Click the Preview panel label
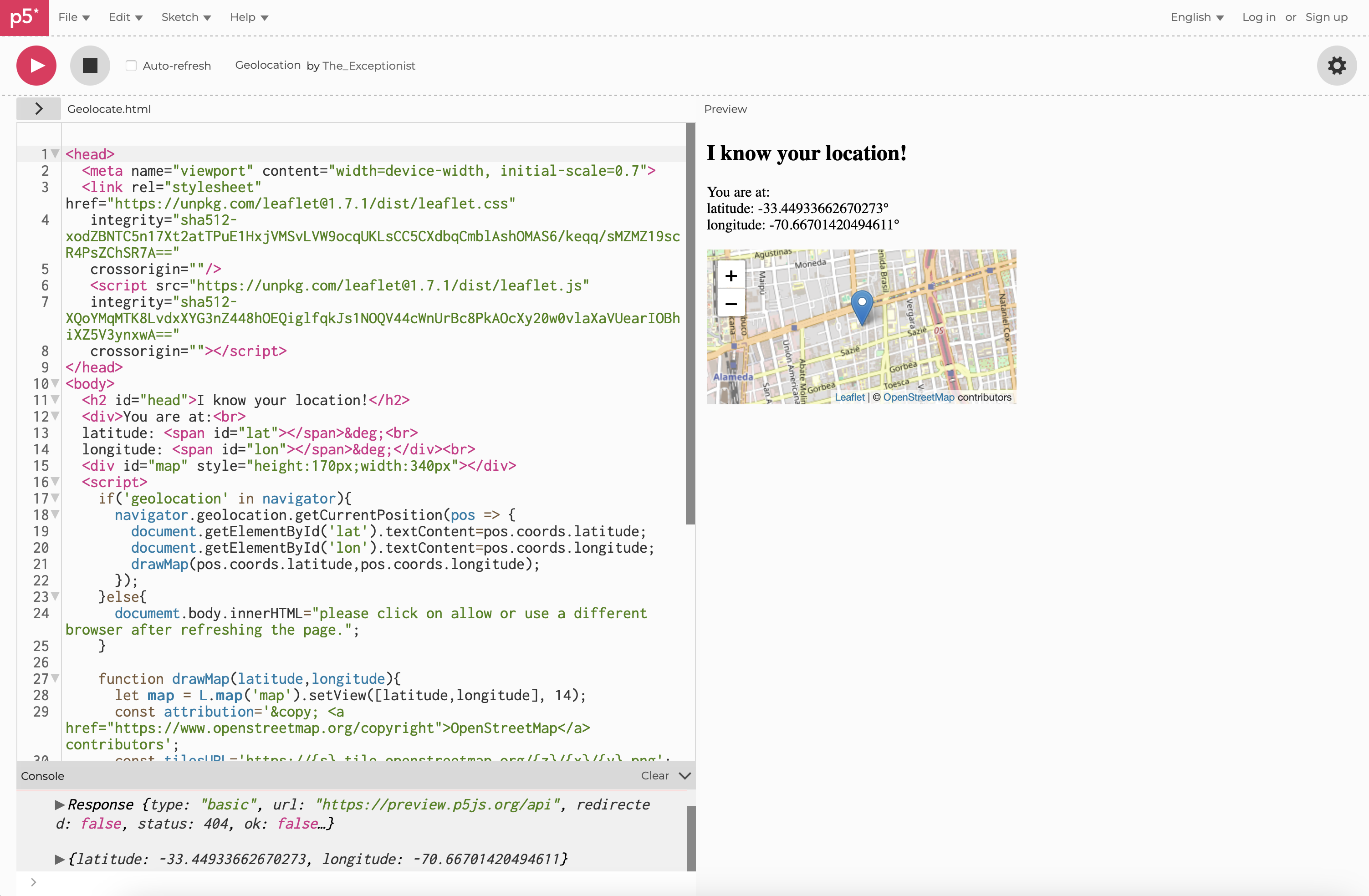This screenshot has width=1369, height=896. point(725,109)
